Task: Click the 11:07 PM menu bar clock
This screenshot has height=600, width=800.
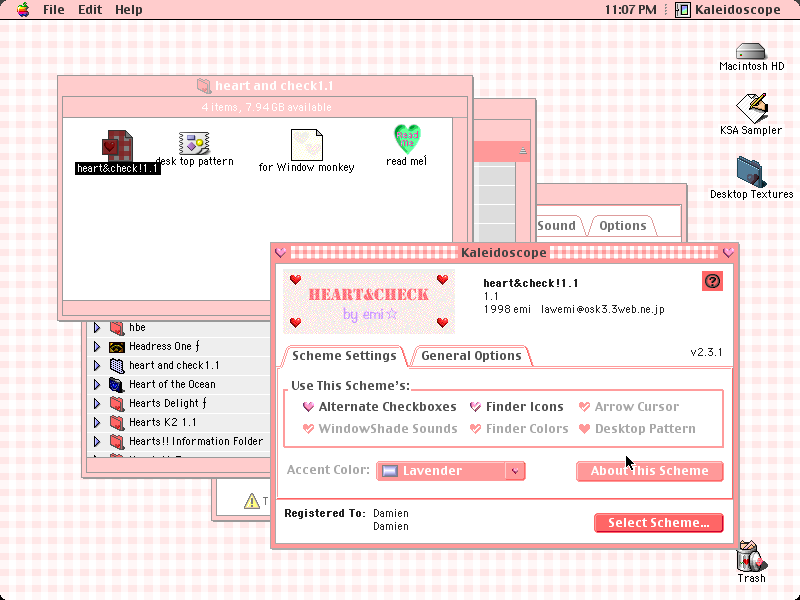Action: (631, 10)
